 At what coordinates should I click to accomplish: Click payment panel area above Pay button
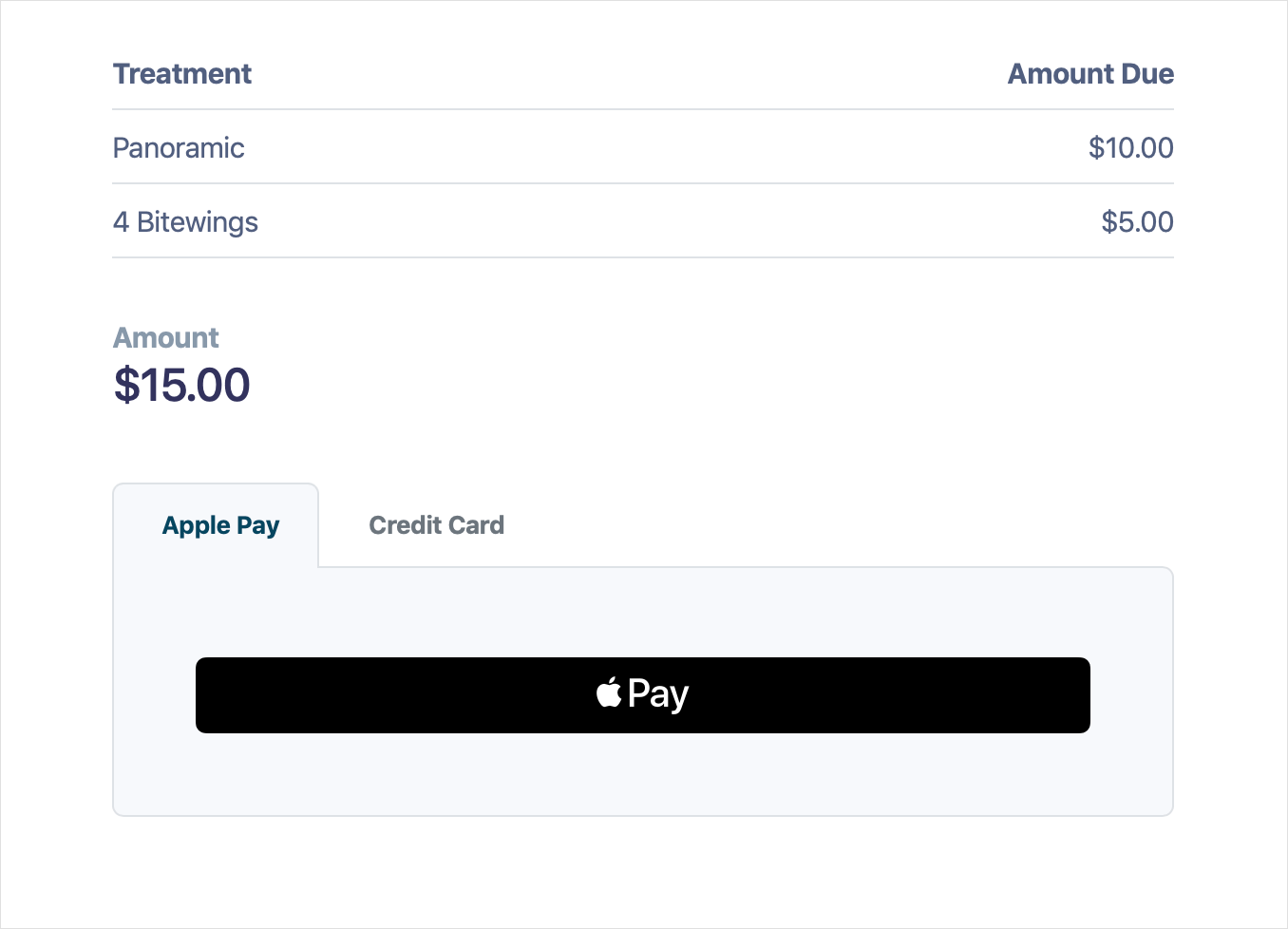click(643, 613)
